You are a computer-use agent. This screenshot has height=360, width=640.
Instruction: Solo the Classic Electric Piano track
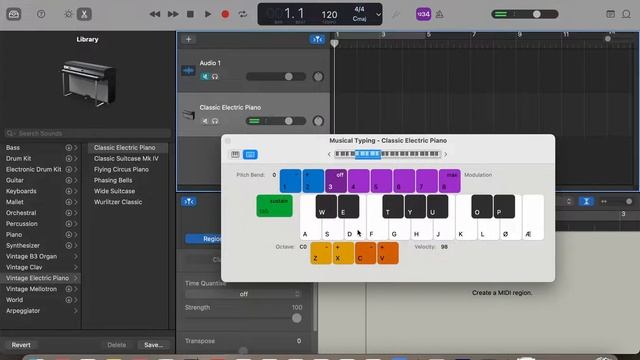pyautogui.click(x=215, y=121)
